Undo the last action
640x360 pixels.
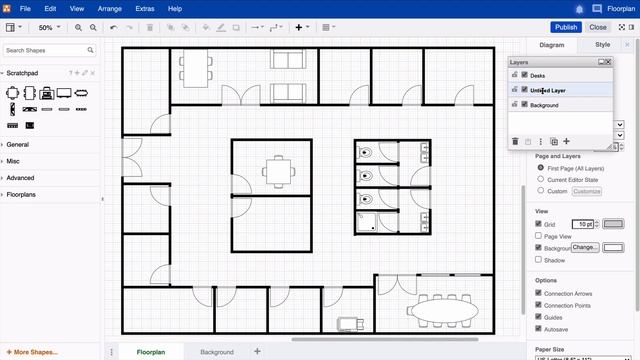pyautogui.click(x=113, y=27)
